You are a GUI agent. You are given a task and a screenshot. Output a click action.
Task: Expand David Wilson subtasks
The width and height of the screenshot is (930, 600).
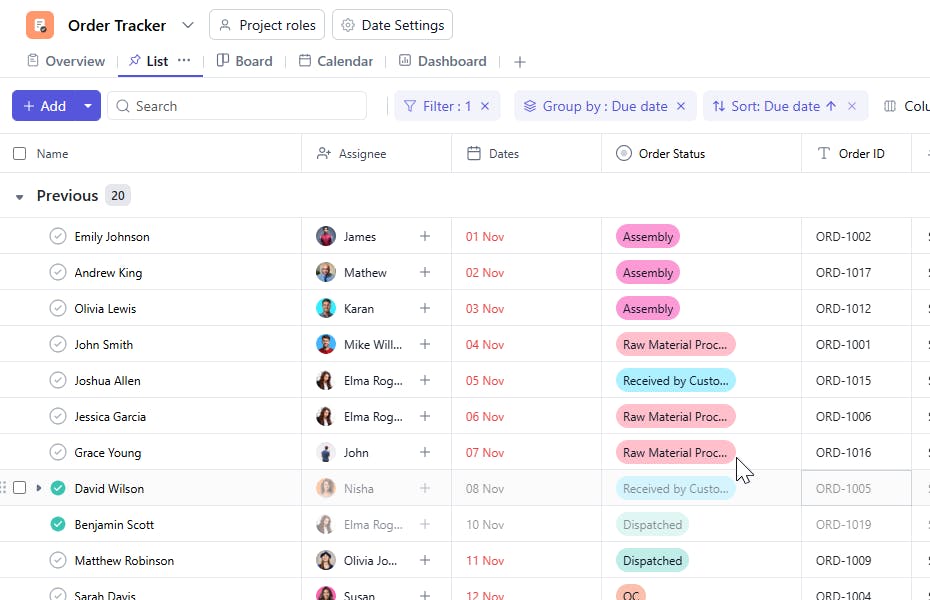pos(39,489)
